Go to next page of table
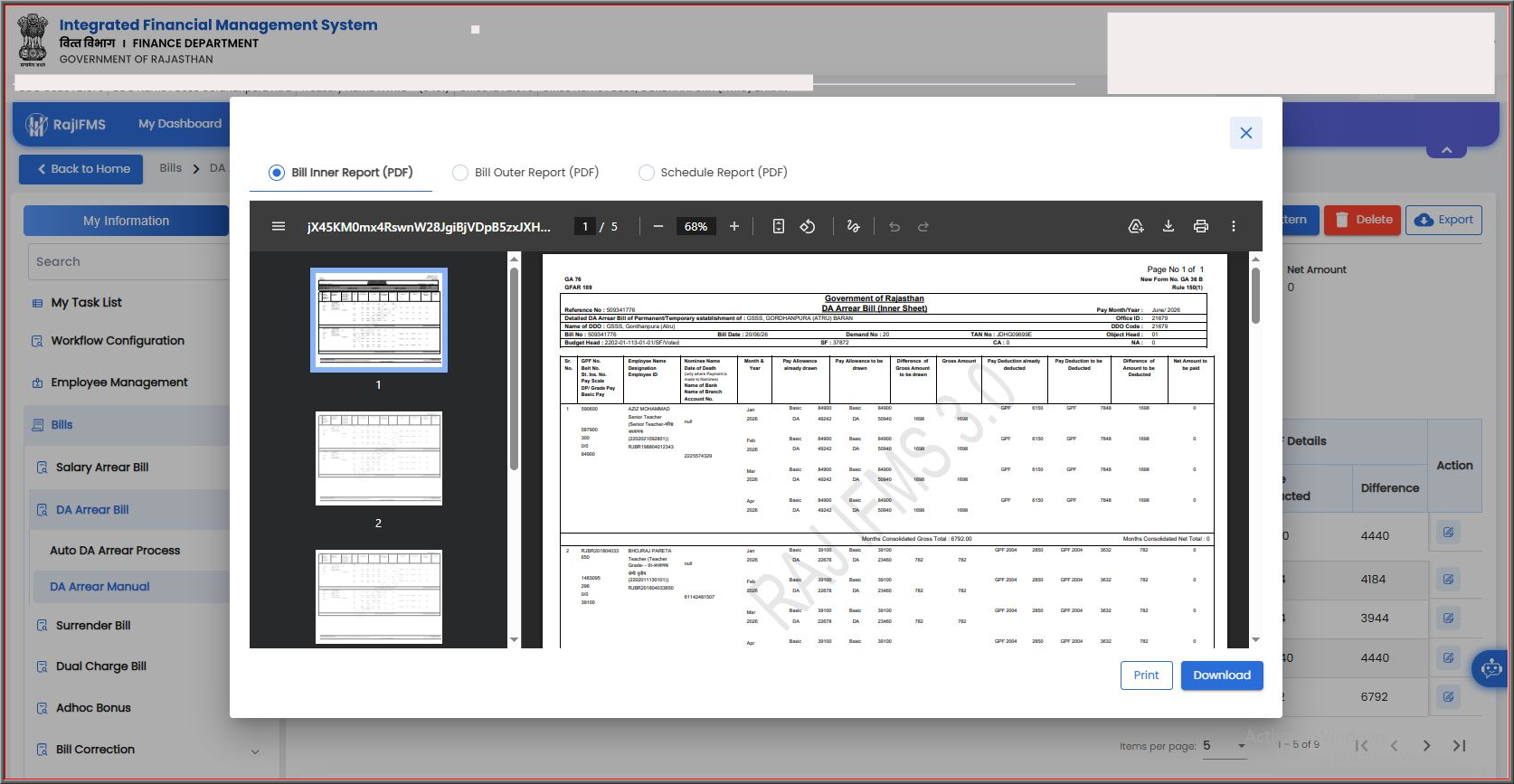 pos(1426,746)
